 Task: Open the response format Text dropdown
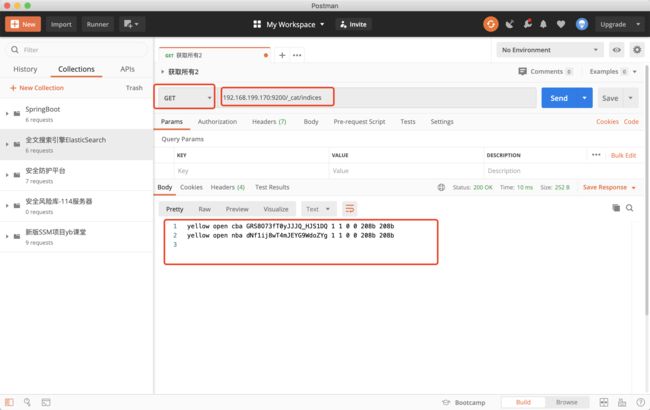coord(318,209)
